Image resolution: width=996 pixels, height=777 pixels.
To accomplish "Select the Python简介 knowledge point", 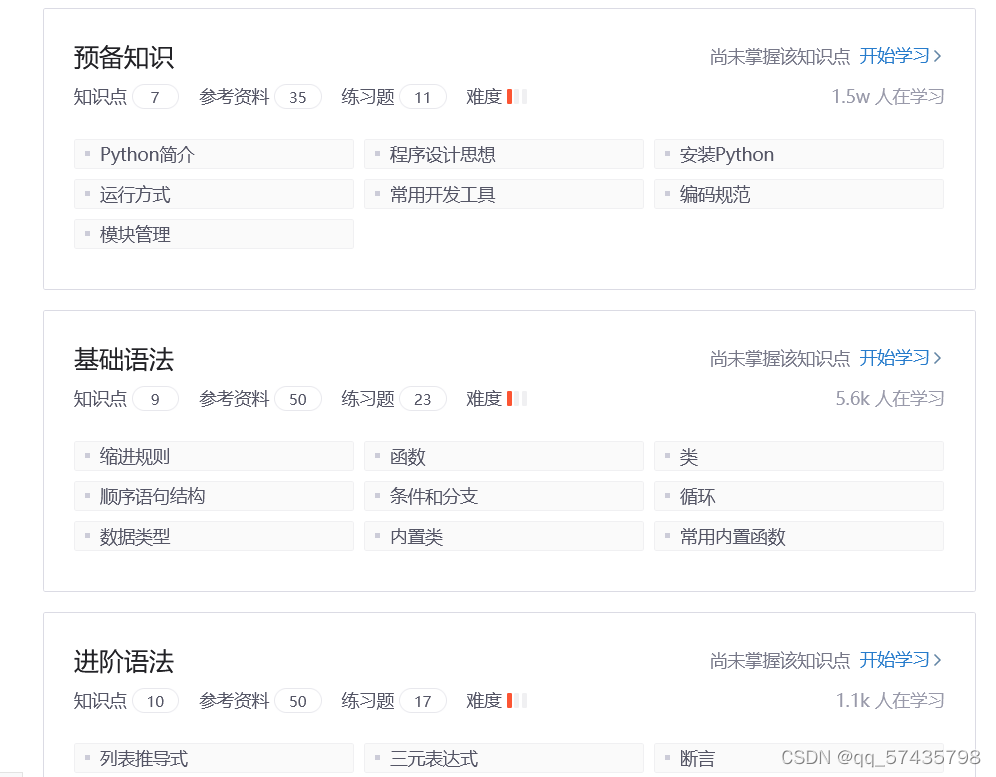I will point(213,154).
